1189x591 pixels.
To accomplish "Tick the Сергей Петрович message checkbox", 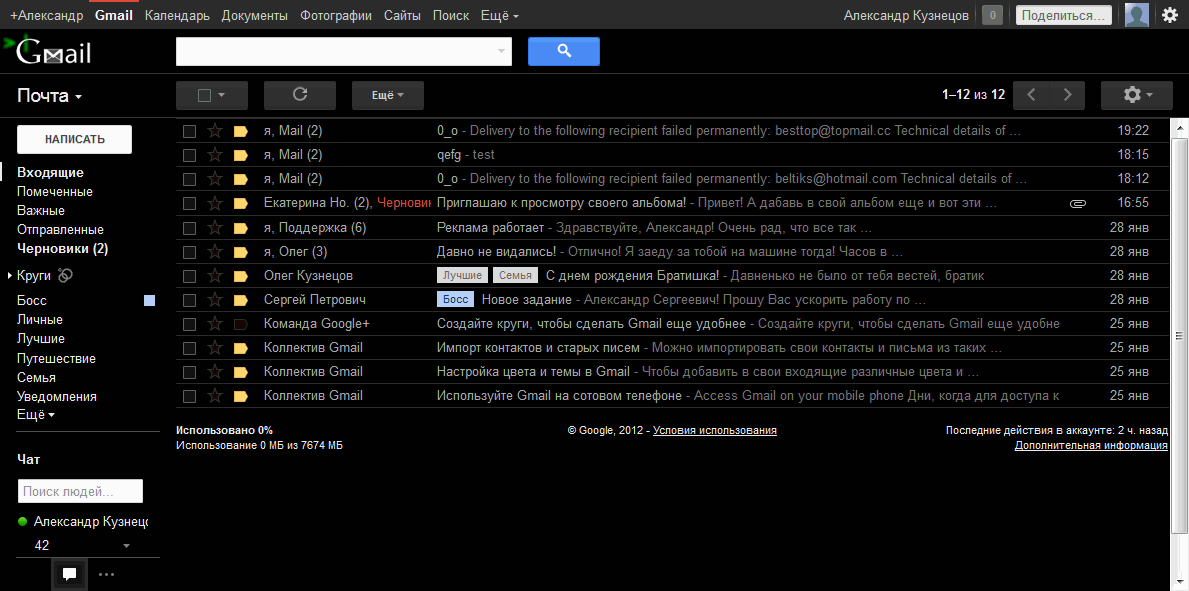I will tap(190, 300).
